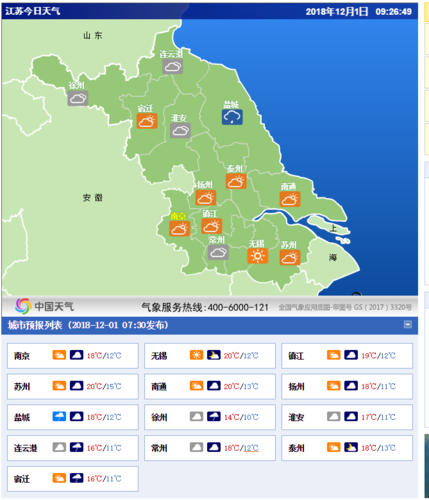
Task: Click 常州 daytime cloudy list icon
Action: (x=196, y=447)
